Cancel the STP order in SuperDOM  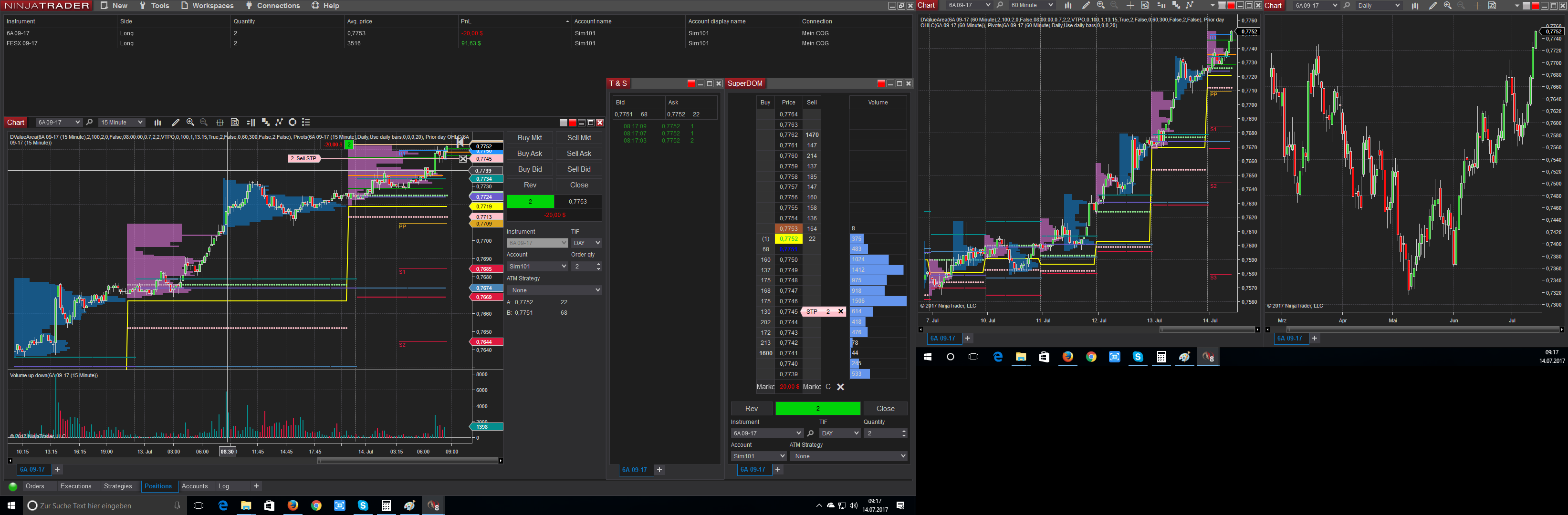[841, 311]
